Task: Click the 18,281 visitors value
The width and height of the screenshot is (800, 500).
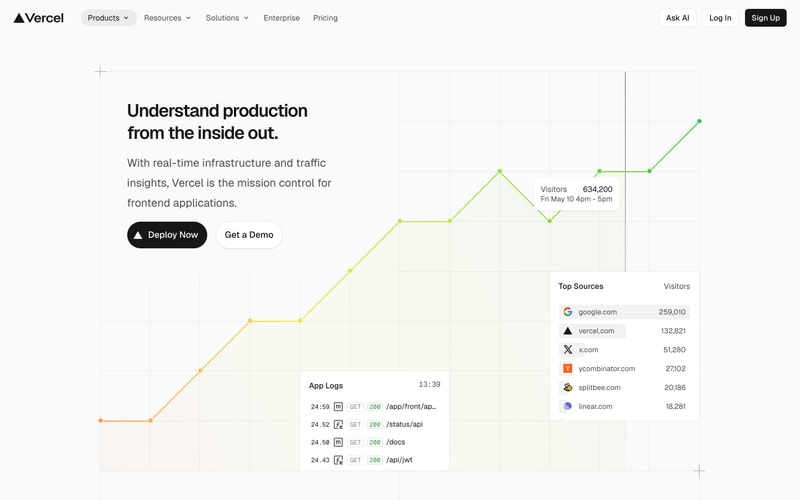Action: click(676, 406)
